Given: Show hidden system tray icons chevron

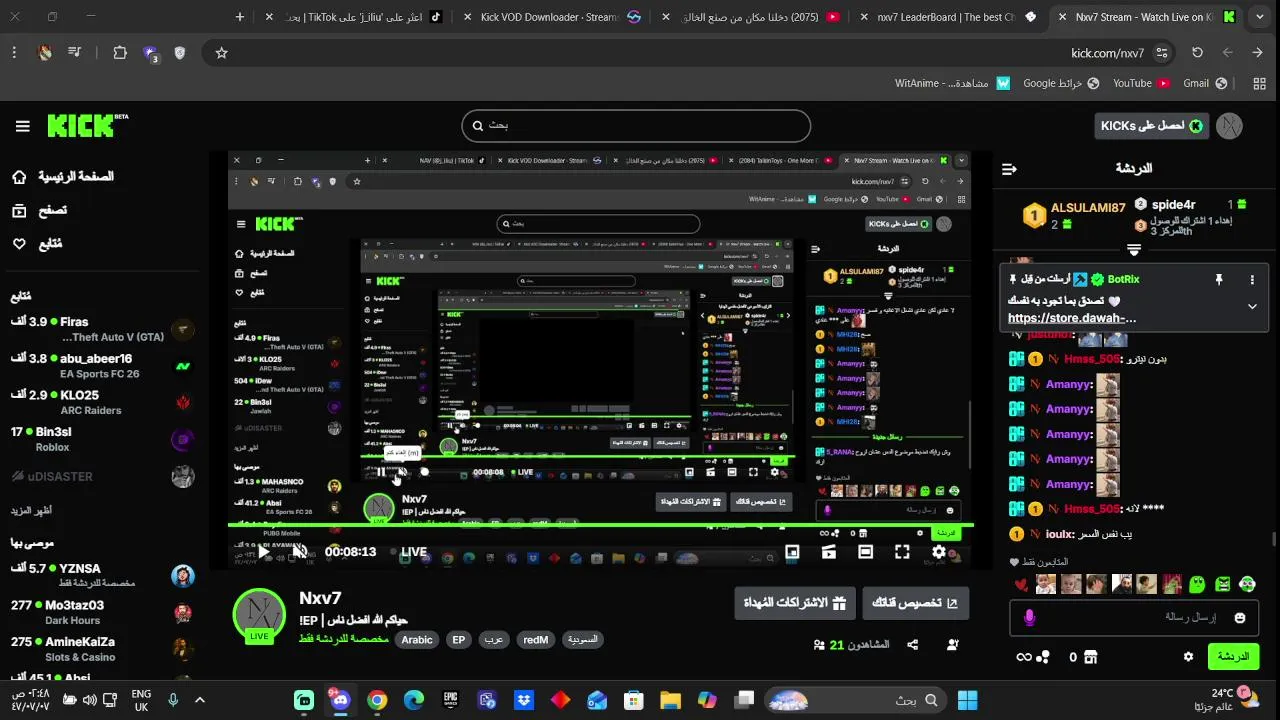Looking at the screenshot, I should pos(199,700).
